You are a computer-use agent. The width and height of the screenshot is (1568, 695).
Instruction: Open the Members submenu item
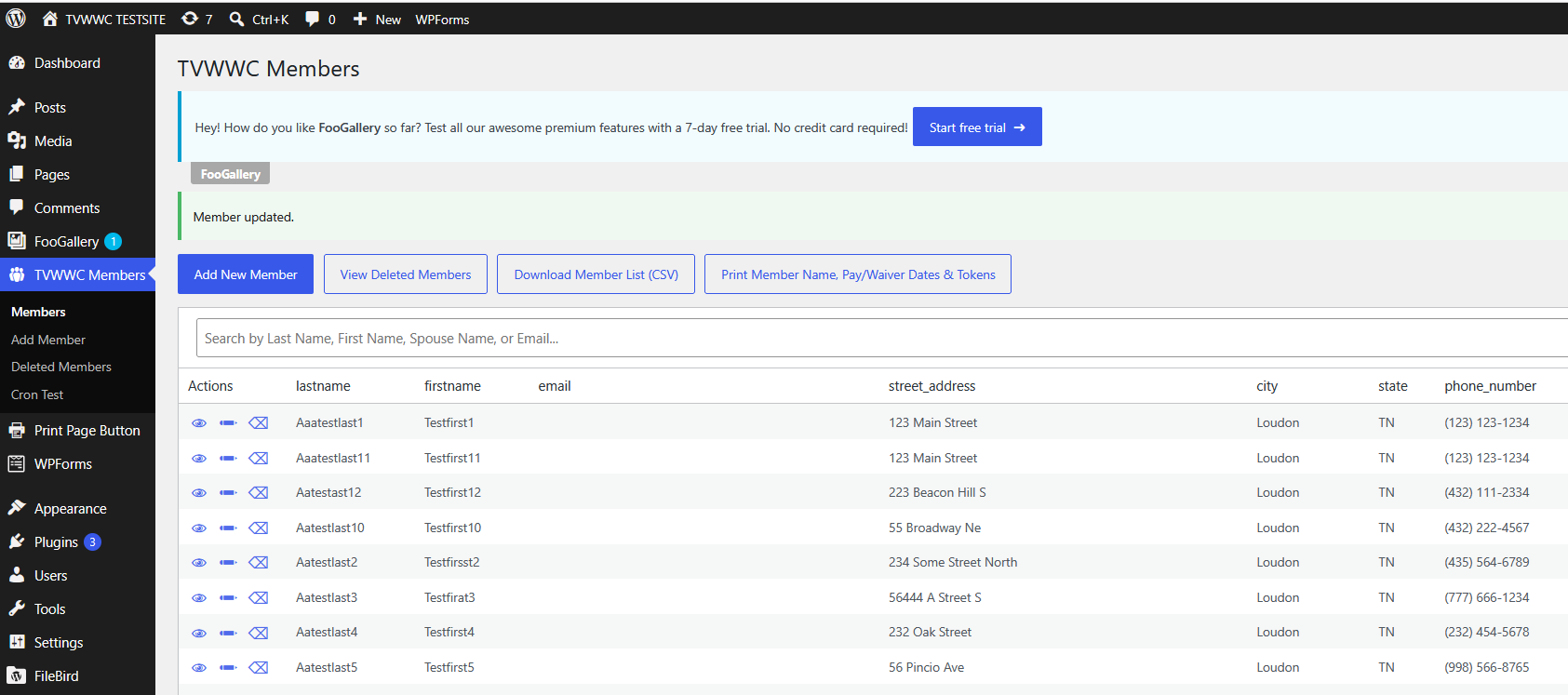click(x=38, y=312)
